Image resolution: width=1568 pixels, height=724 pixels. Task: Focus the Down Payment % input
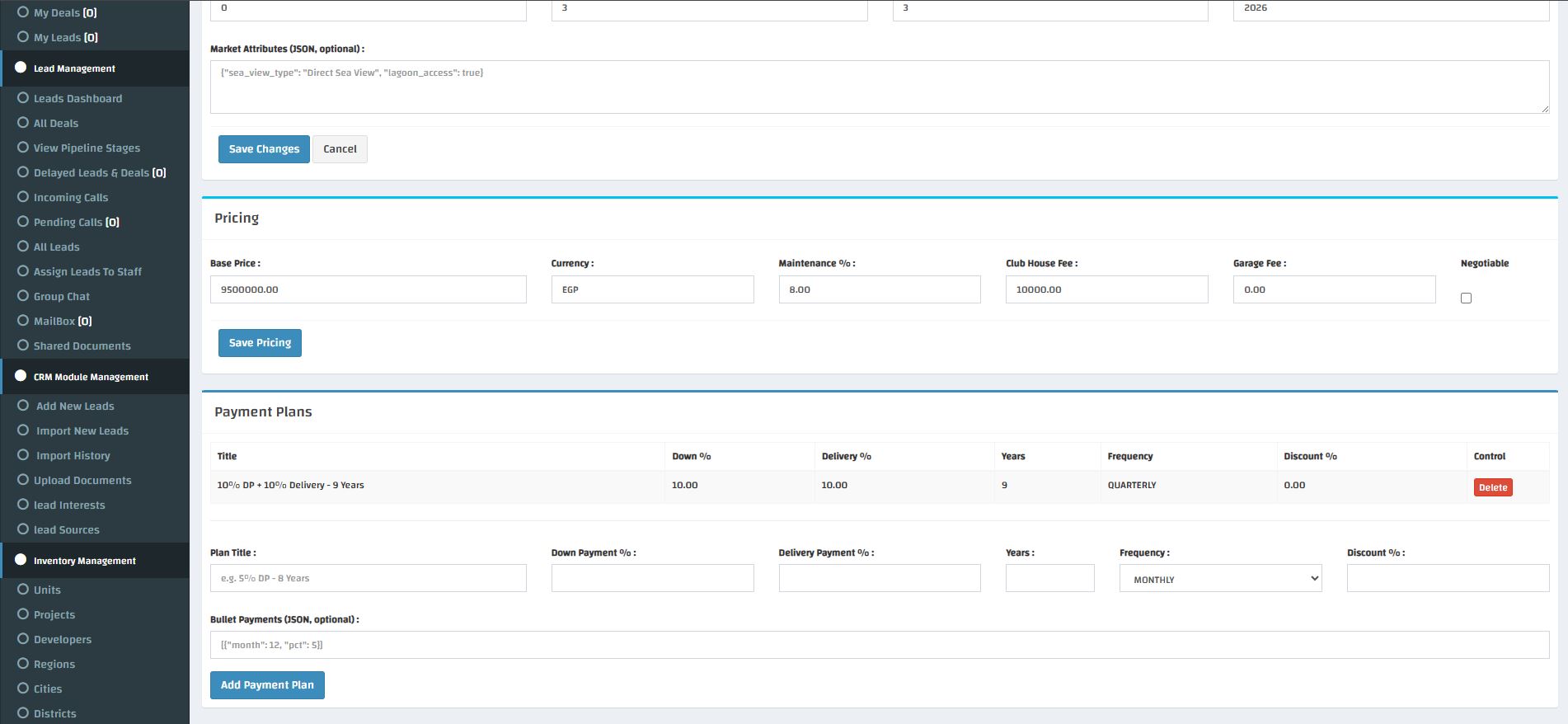tap(653, 578)
